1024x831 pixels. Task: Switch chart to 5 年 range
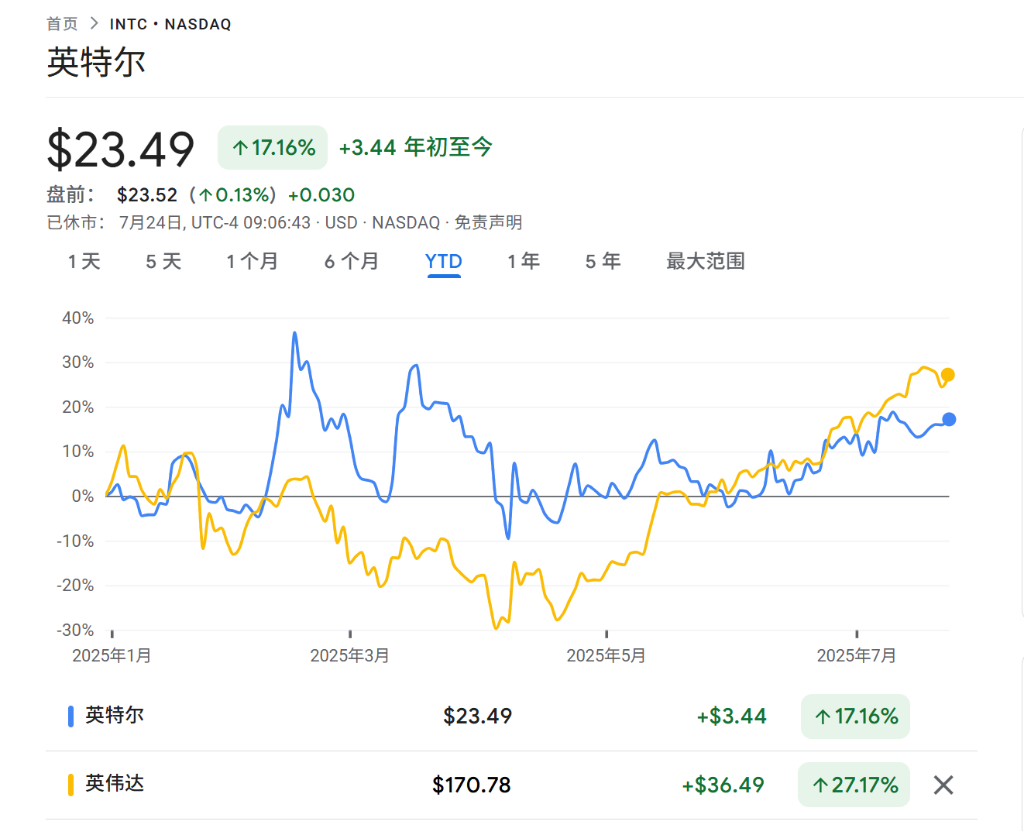tap(603, 261)
